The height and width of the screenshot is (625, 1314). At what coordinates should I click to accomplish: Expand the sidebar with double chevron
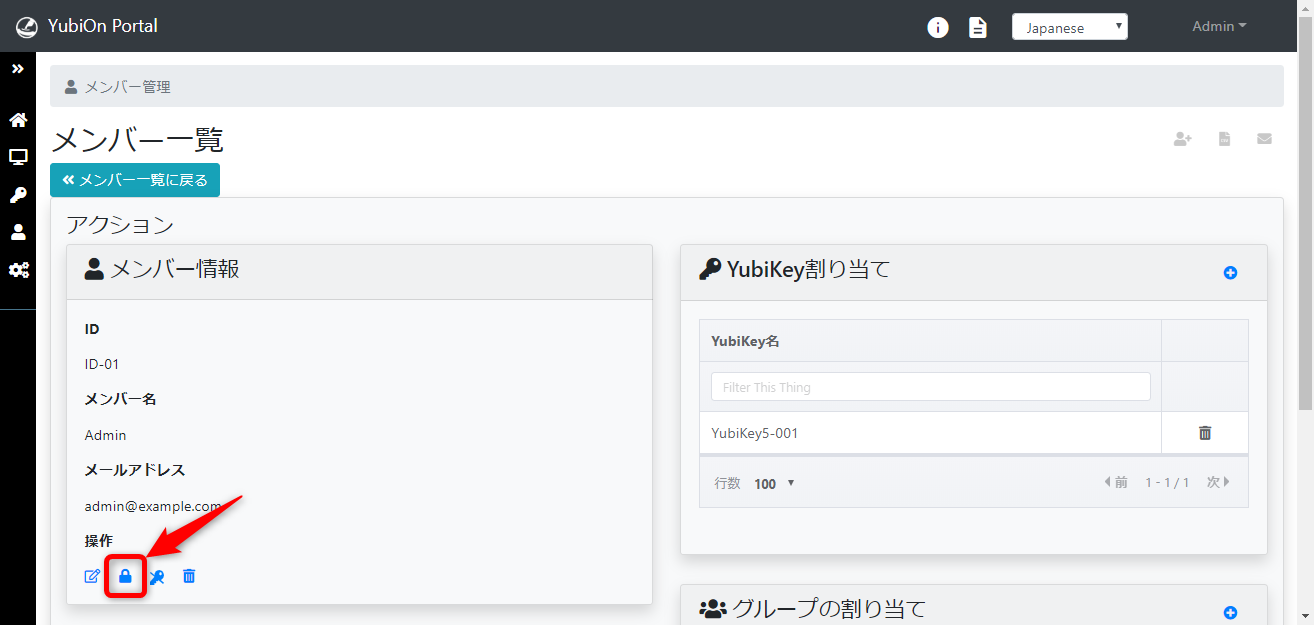click(x=18, y=69)
